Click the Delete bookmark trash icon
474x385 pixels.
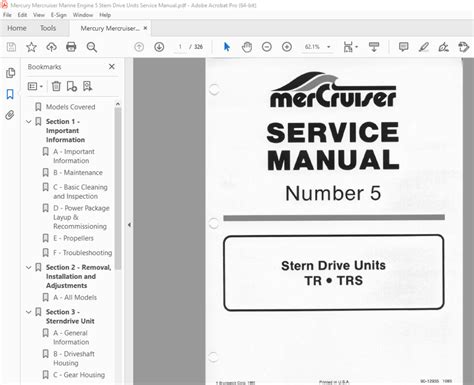[56, 86]
